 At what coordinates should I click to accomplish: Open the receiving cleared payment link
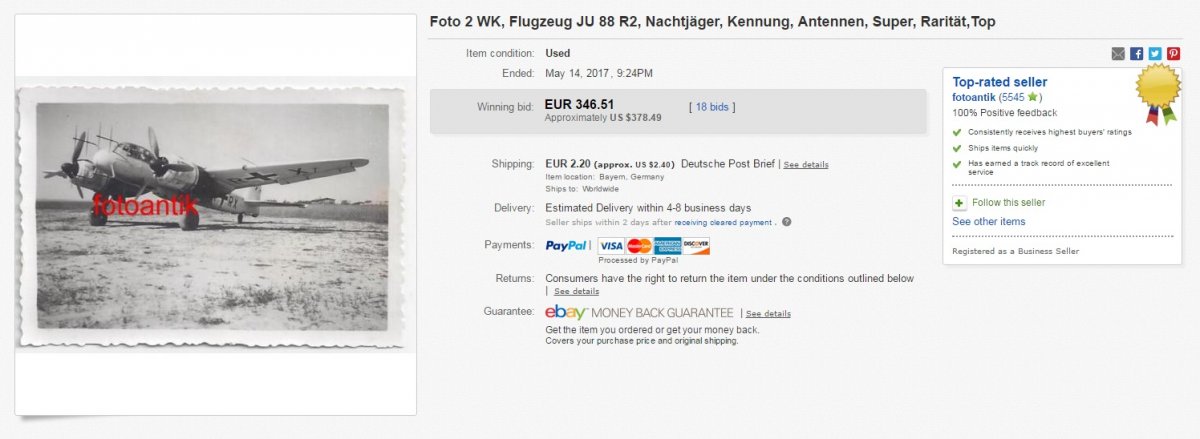(x=724, y=222)
